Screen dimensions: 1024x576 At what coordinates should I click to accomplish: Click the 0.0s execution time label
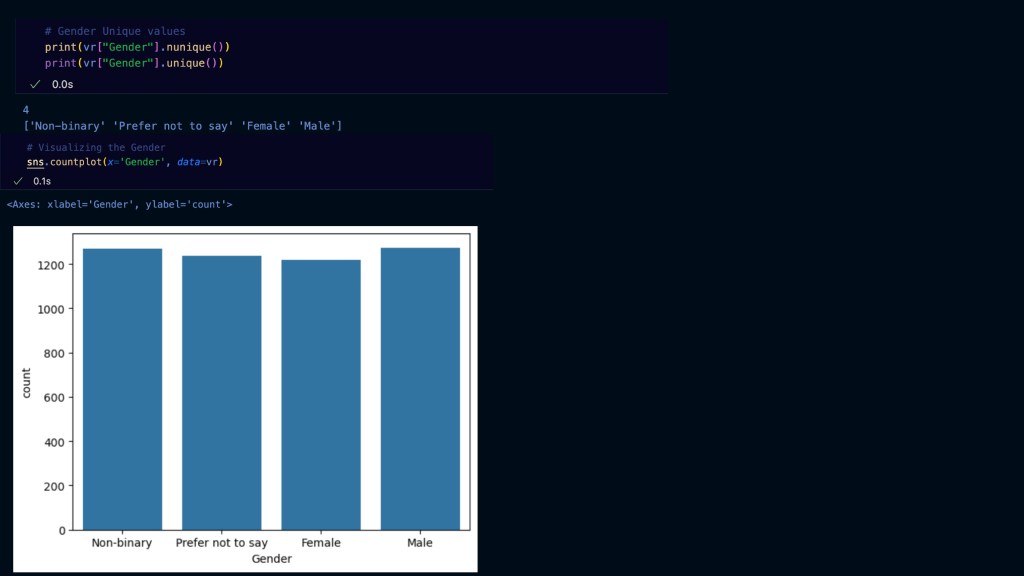tap(62, 85)
